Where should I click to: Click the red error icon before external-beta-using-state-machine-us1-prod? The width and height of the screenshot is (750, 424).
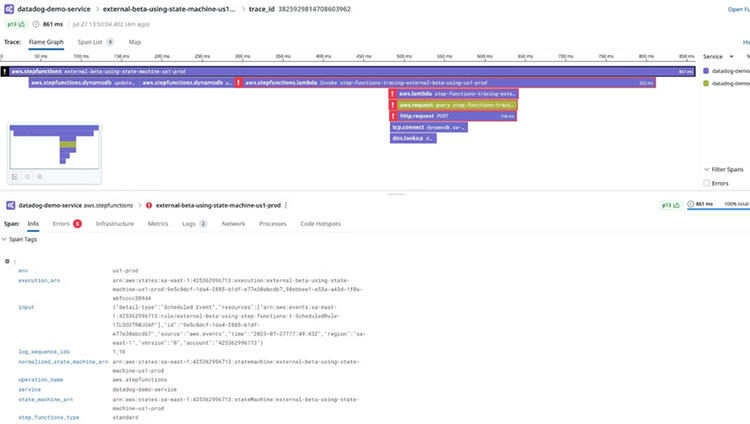click(x=149, y=205)
